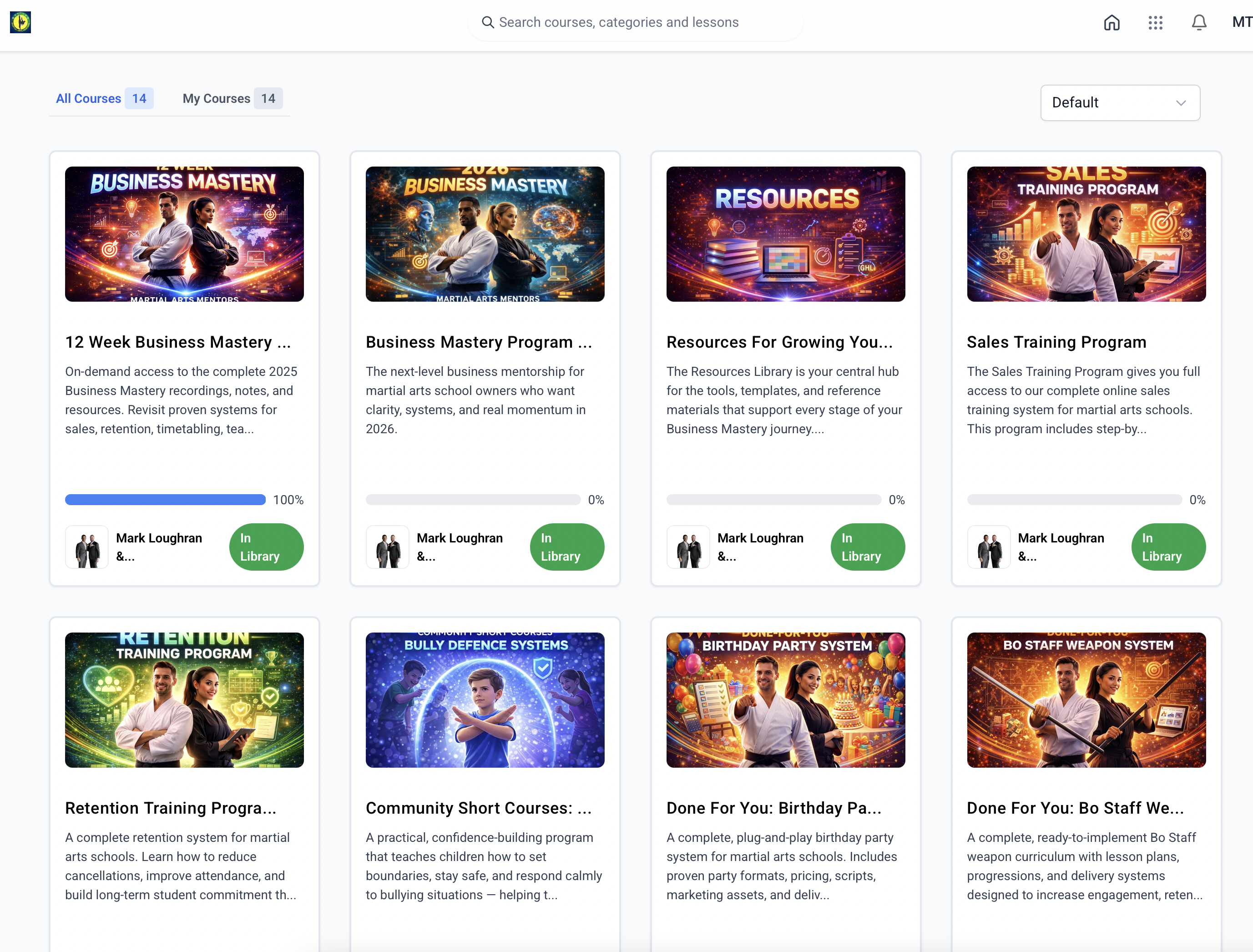Click In Library on Sales Training Program card
The height and width of the screenshot is (952, 1253).
[1168, 547]
